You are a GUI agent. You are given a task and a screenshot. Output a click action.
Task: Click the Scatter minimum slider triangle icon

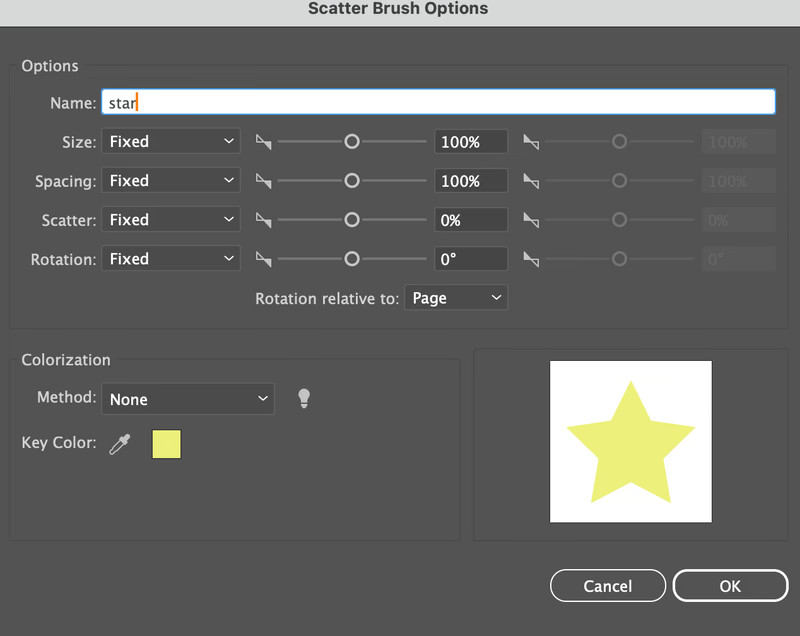[263, 220]
